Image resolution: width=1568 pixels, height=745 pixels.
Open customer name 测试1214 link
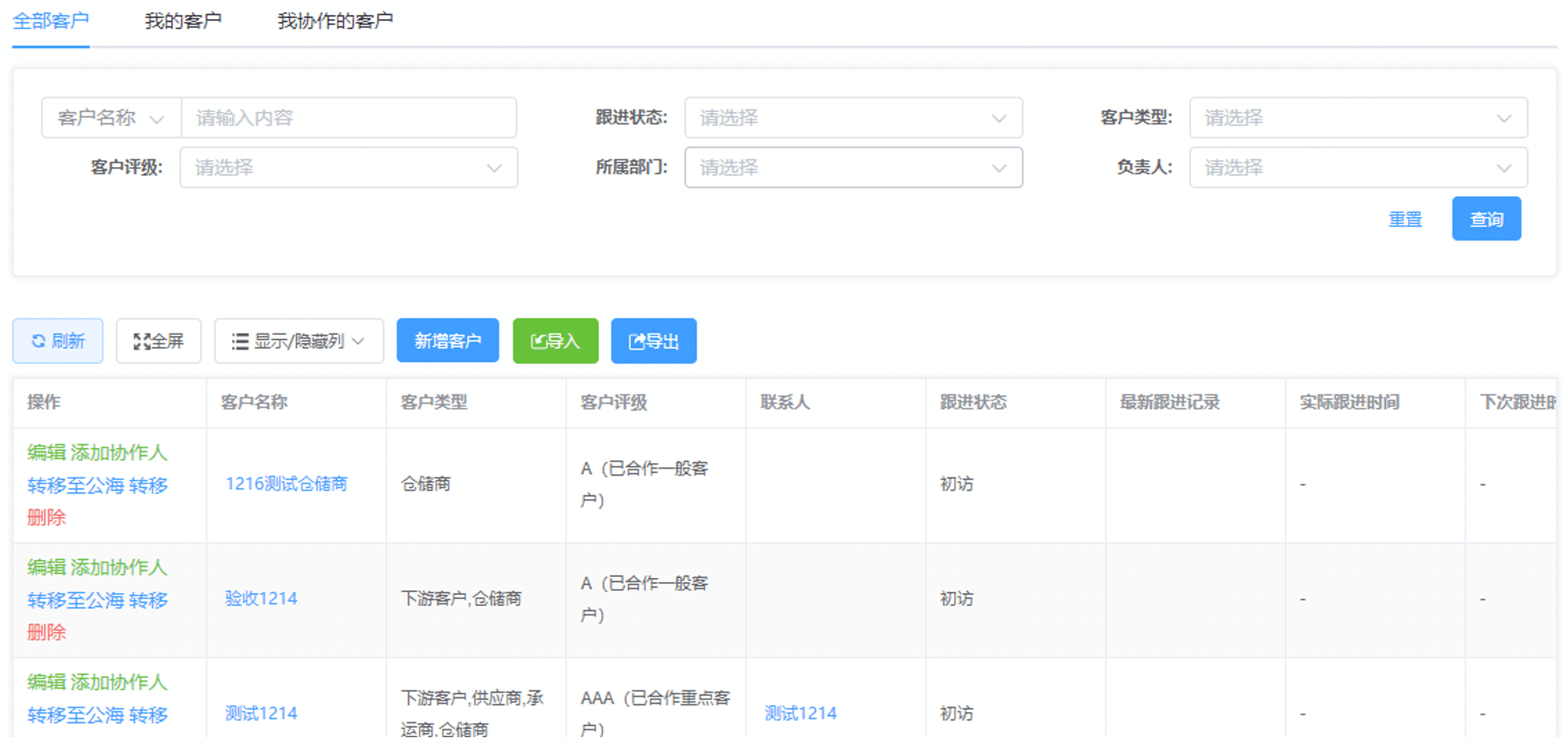pos(261,714)
